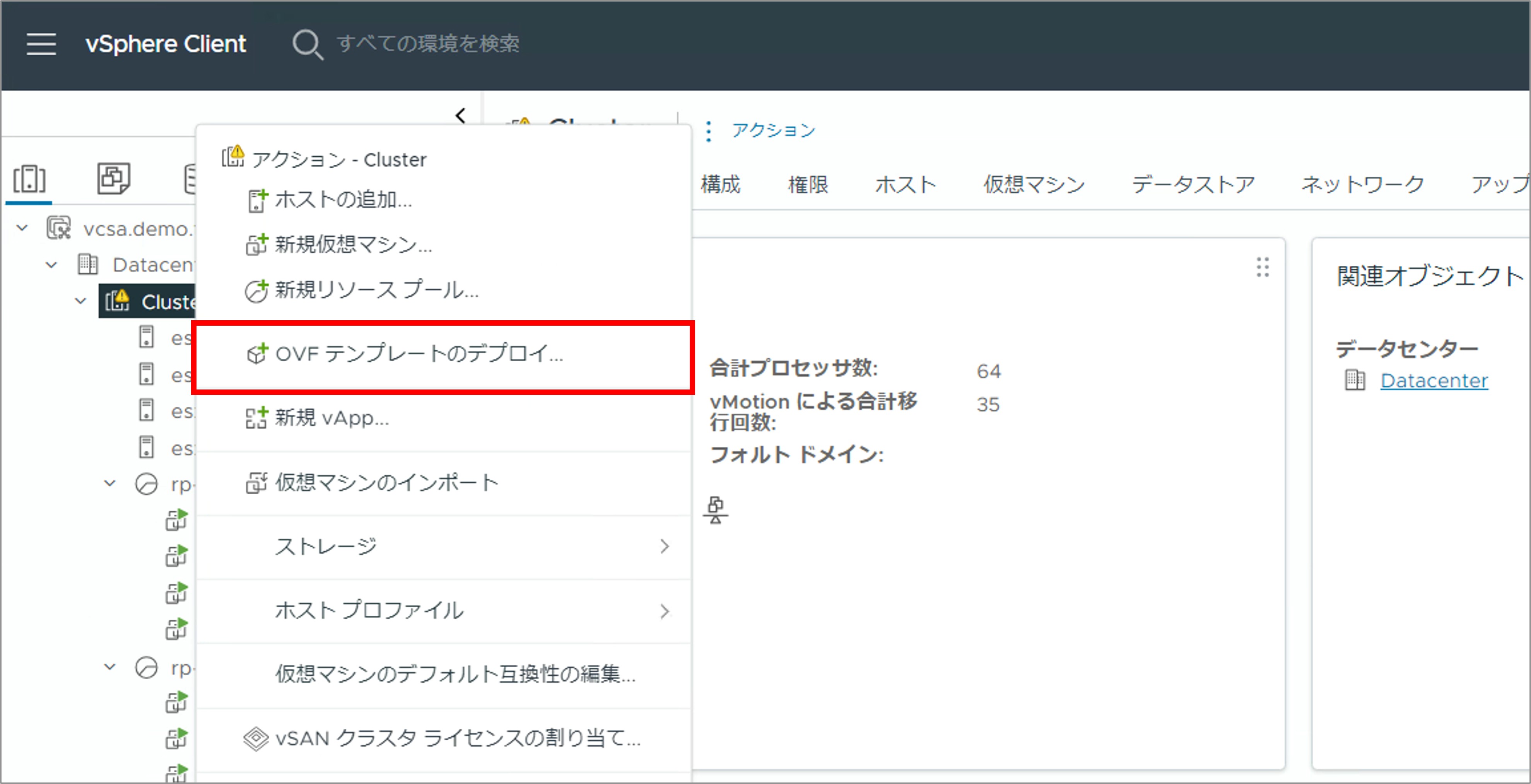Click the three-dot actions icon
The image size is (1531, 784).
pos(708,131)
